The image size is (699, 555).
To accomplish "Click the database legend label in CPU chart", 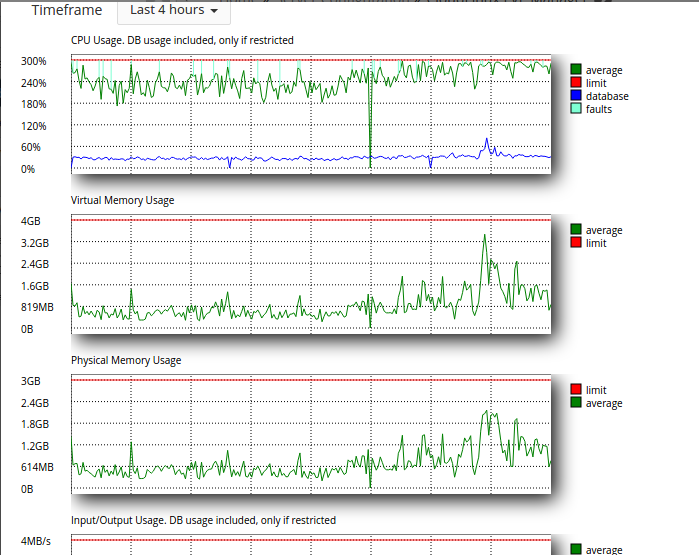I will point(607,96).
